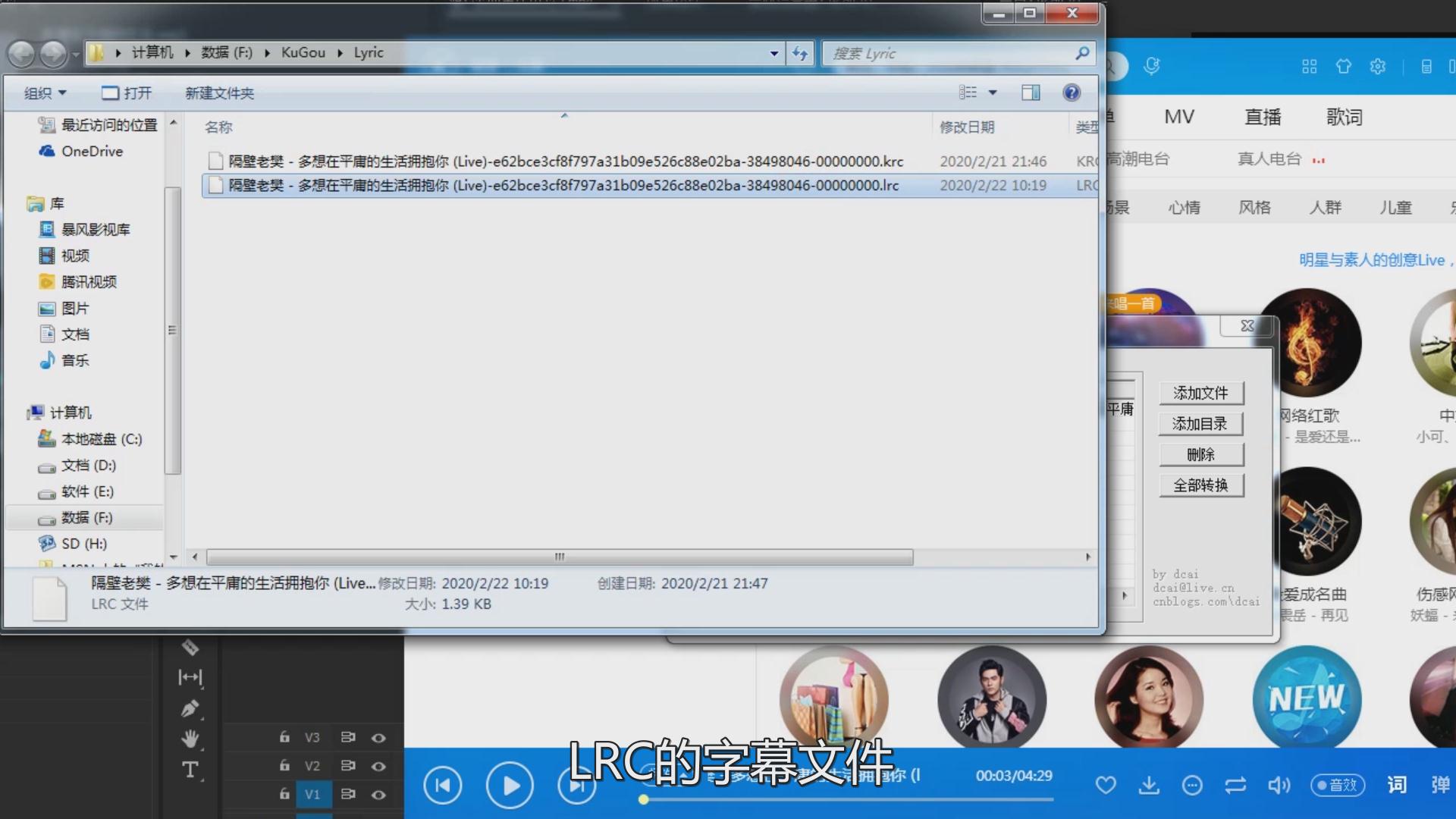Click the Explorer forward navigation arrow

pyautogui.click(x=53, y=54)
